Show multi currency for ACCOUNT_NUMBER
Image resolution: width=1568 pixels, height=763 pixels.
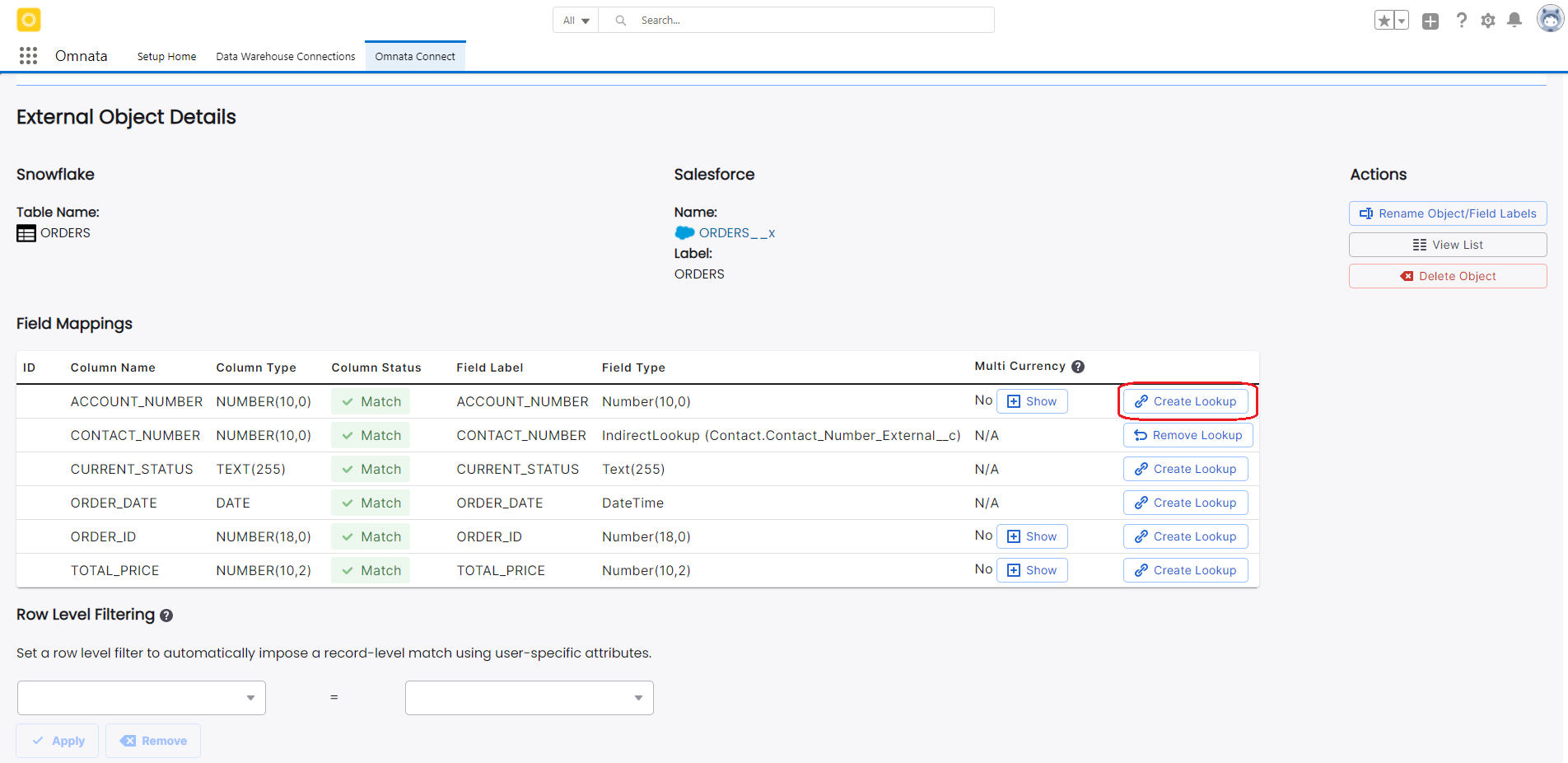pos(1032,401)
